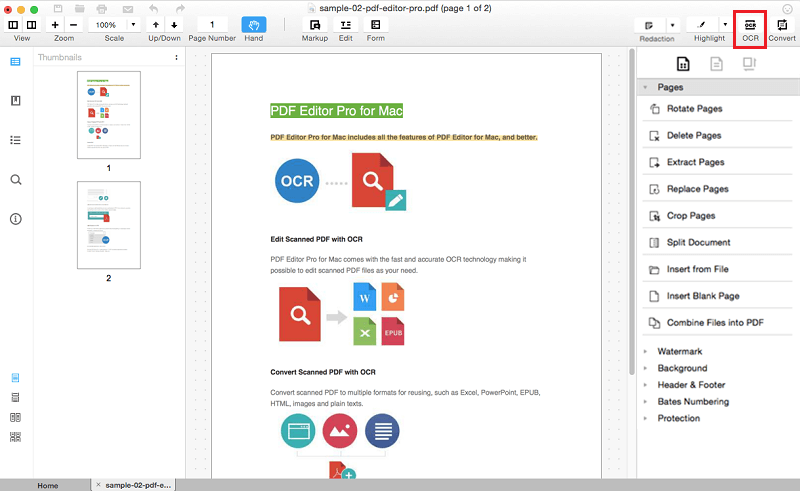Open the Redaction dropdown arrow

[672, 25]
